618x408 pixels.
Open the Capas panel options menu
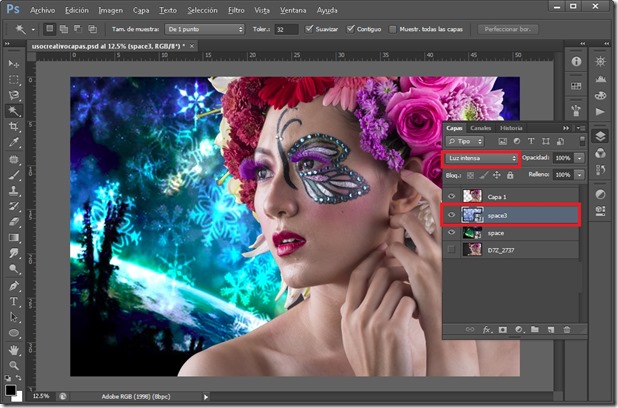[581, 128]
